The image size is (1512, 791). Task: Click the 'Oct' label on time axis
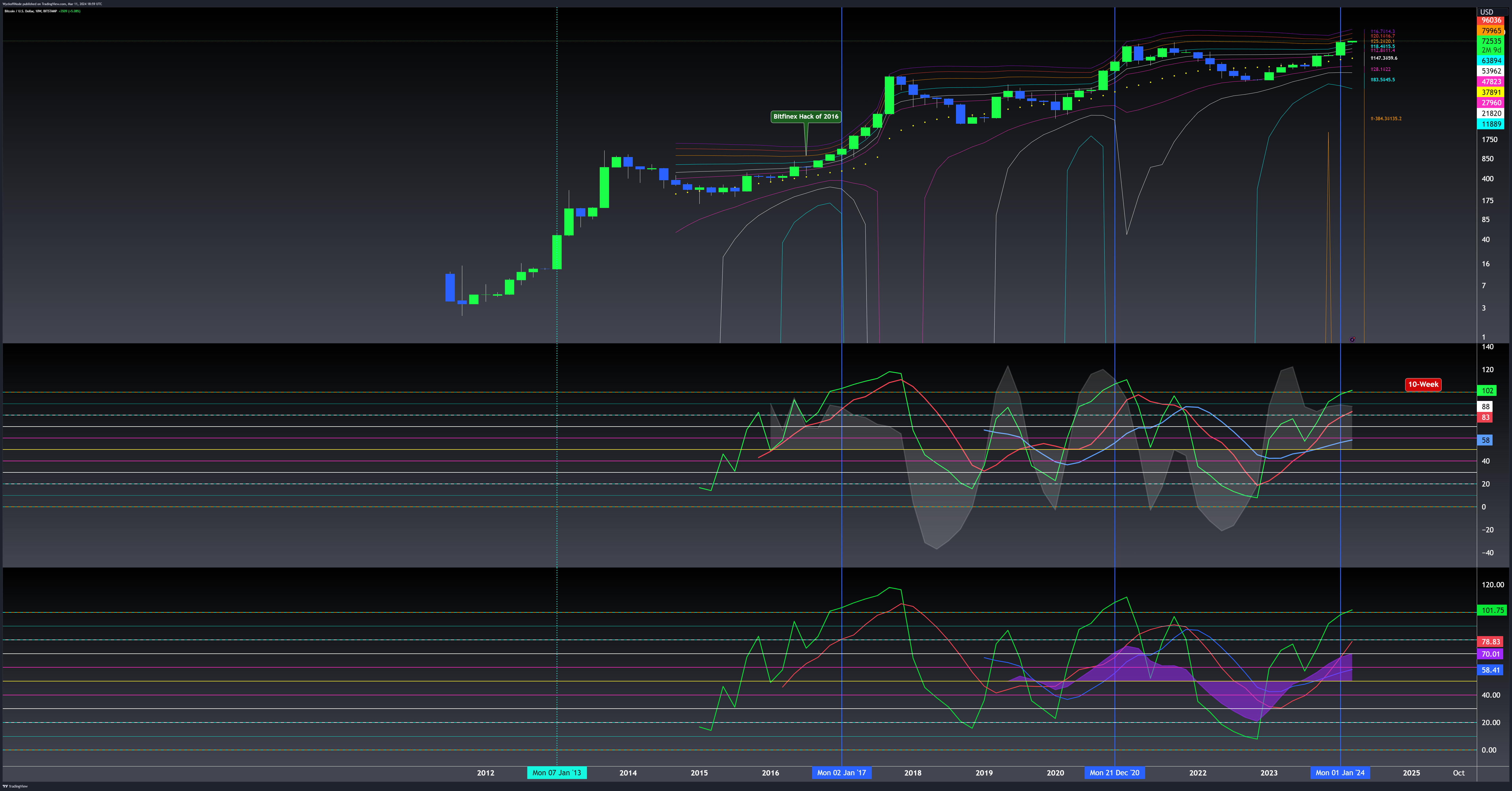pyautogui.click(x=1459, y=773)
